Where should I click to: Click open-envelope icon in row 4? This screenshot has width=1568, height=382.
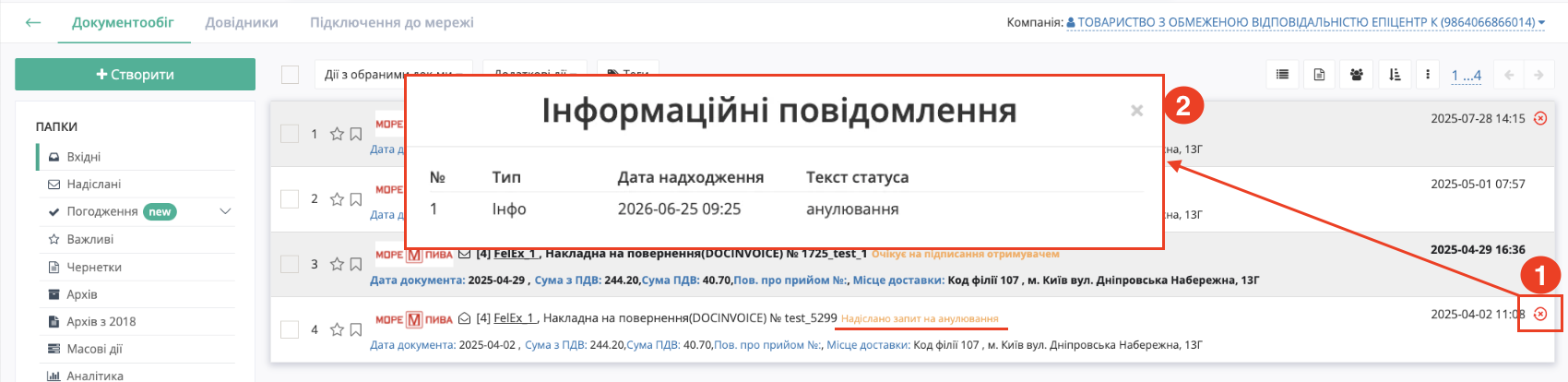pyautogui.click(x=465, y=318)
